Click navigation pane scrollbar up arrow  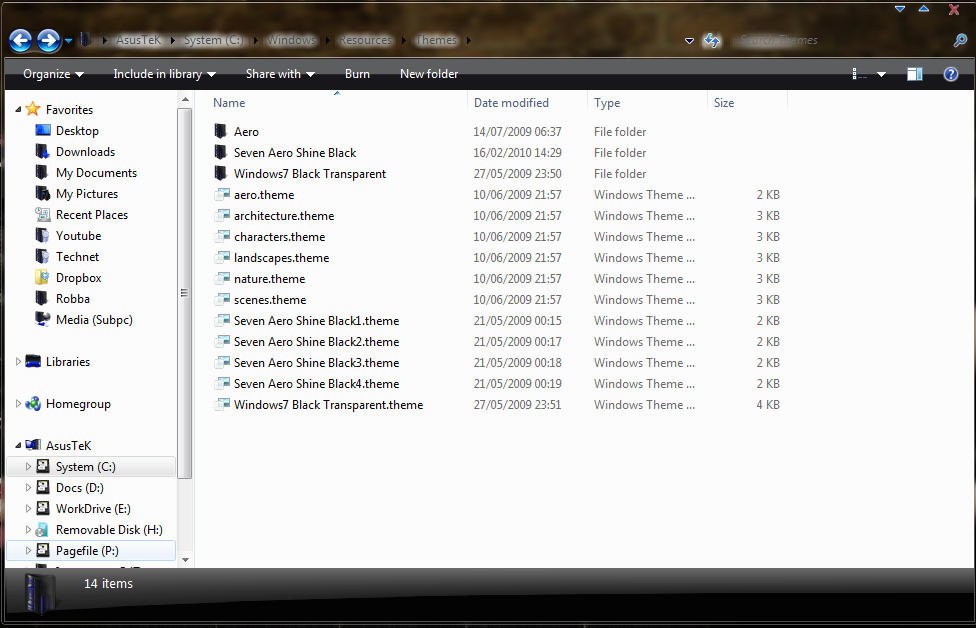pyautogui.click(x=185, y=100)
